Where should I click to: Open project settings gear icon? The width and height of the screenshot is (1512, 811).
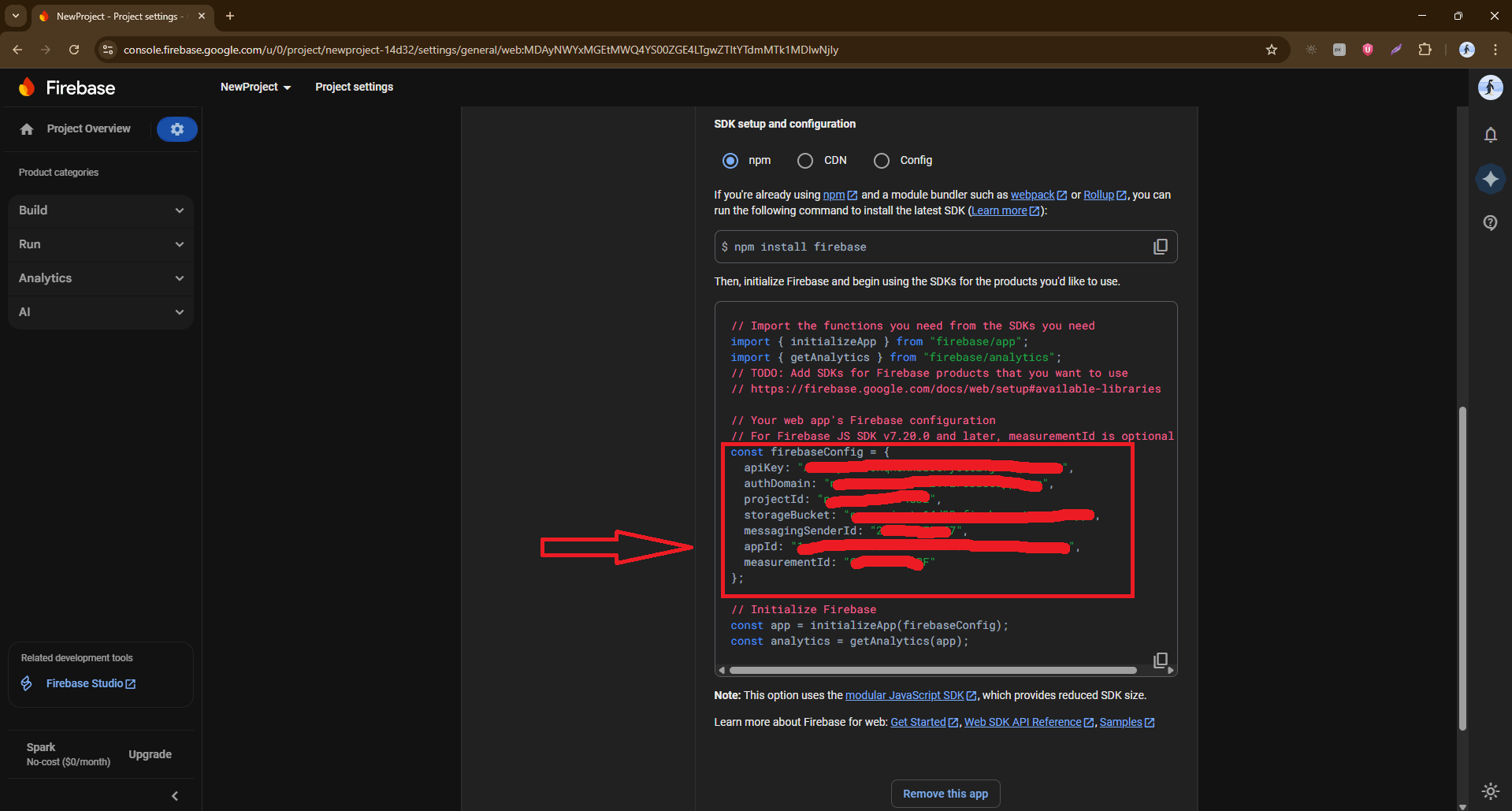pos(177,129)
